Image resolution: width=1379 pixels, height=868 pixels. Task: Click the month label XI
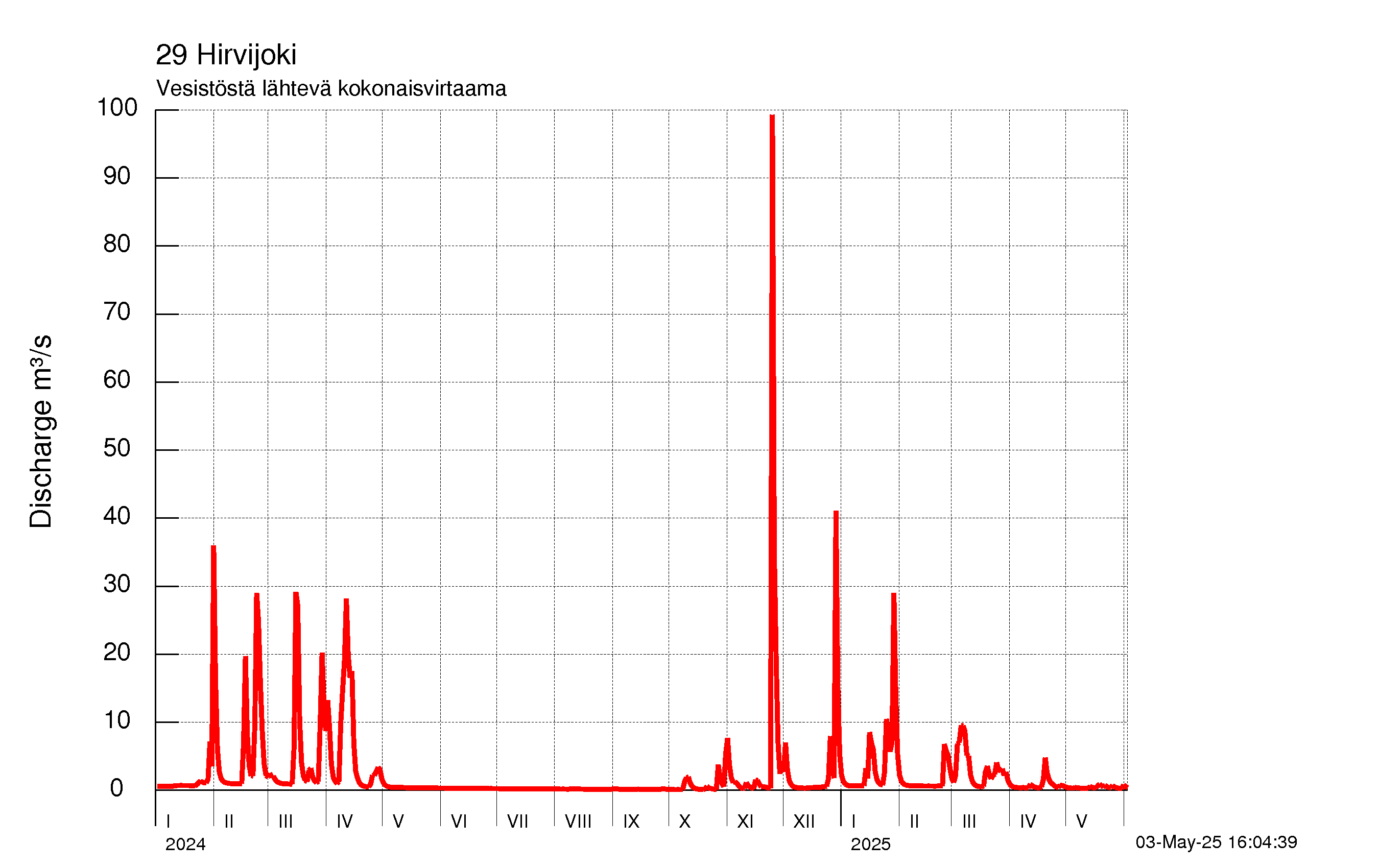pos(745,822)
